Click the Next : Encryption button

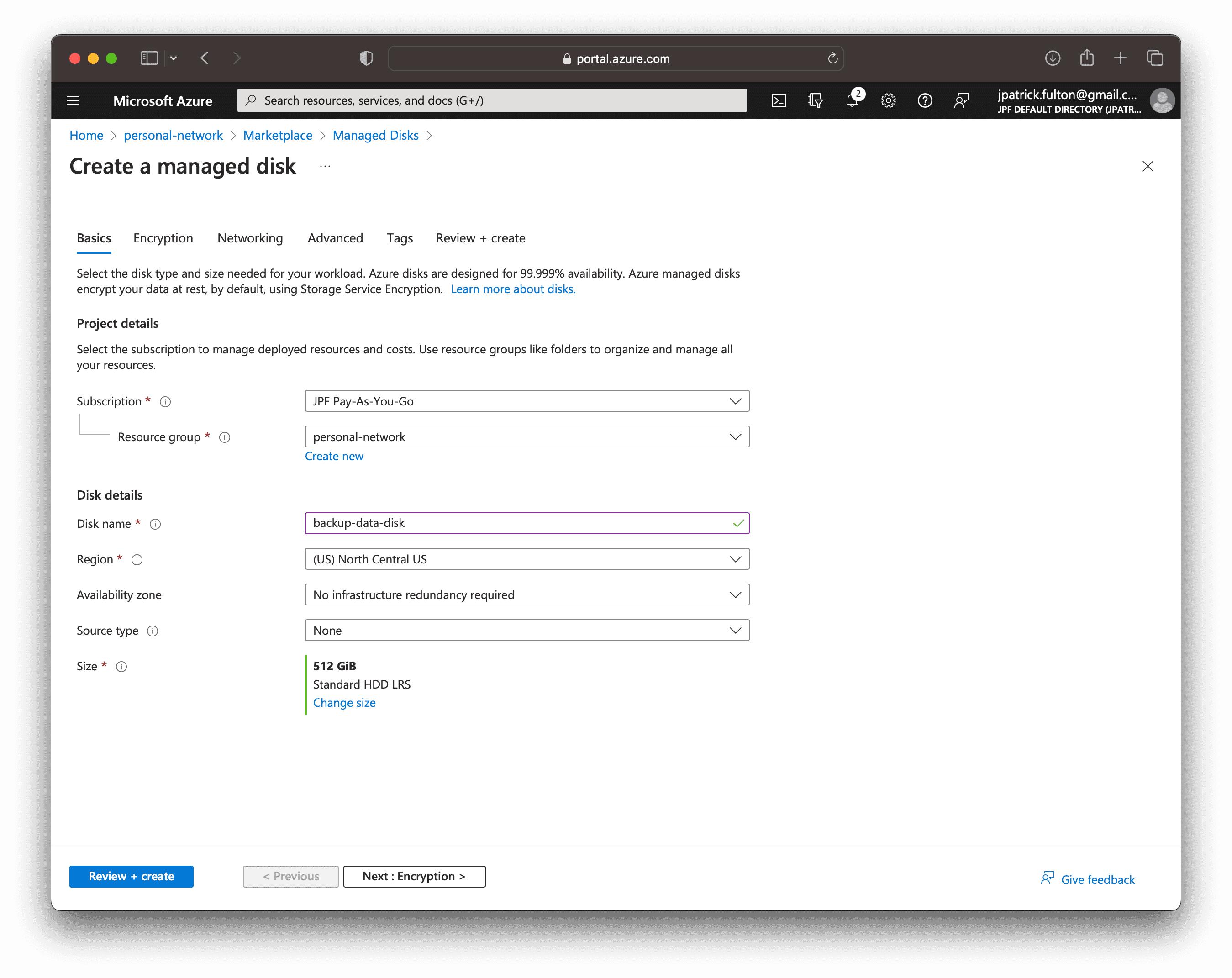[414, 876]
